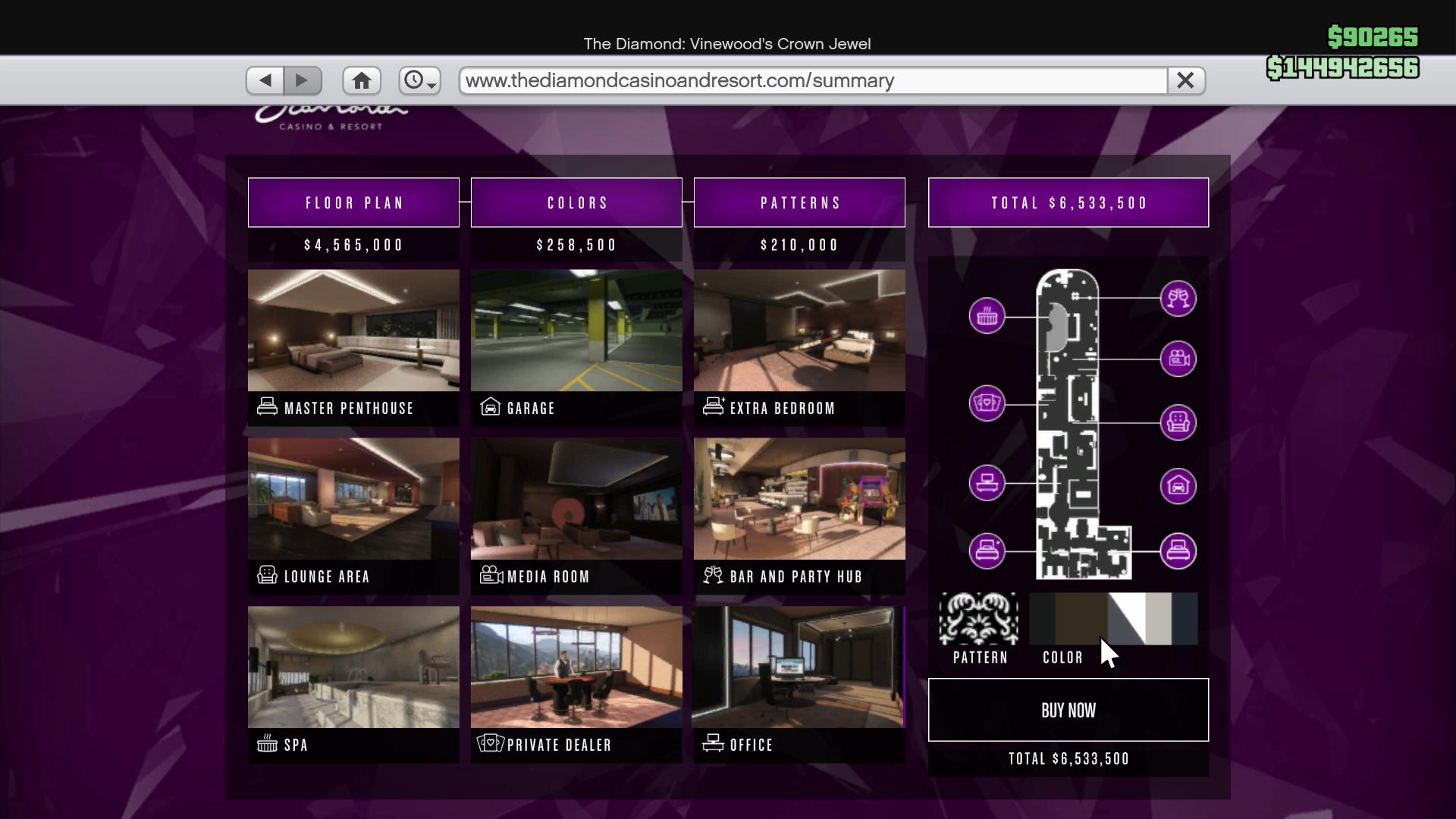Open the Office preview image
The width and height of the screenshot is (1456, 819).
point(799,667)
